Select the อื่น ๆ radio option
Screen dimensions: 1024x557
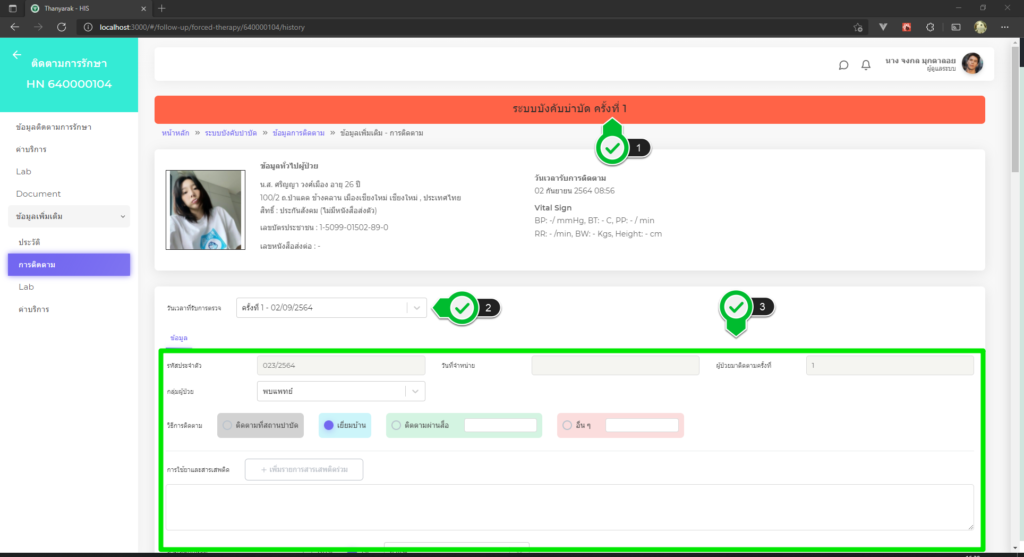pos(568,425)
